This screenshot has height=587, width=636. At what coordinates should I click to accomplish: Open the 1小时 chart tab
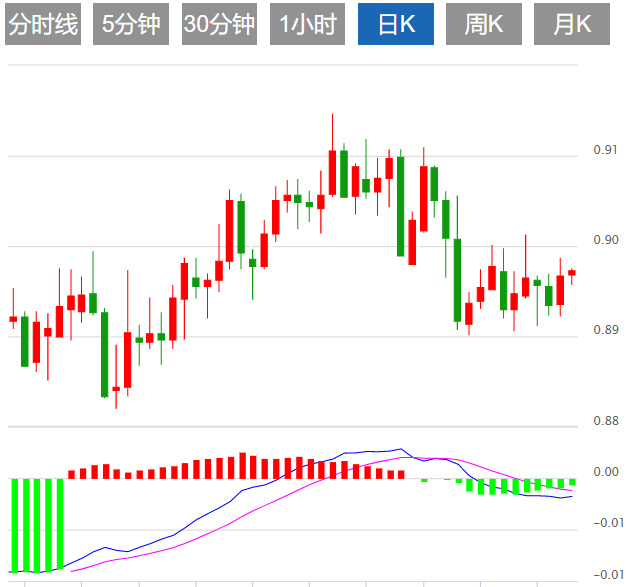tap(307, 24)
